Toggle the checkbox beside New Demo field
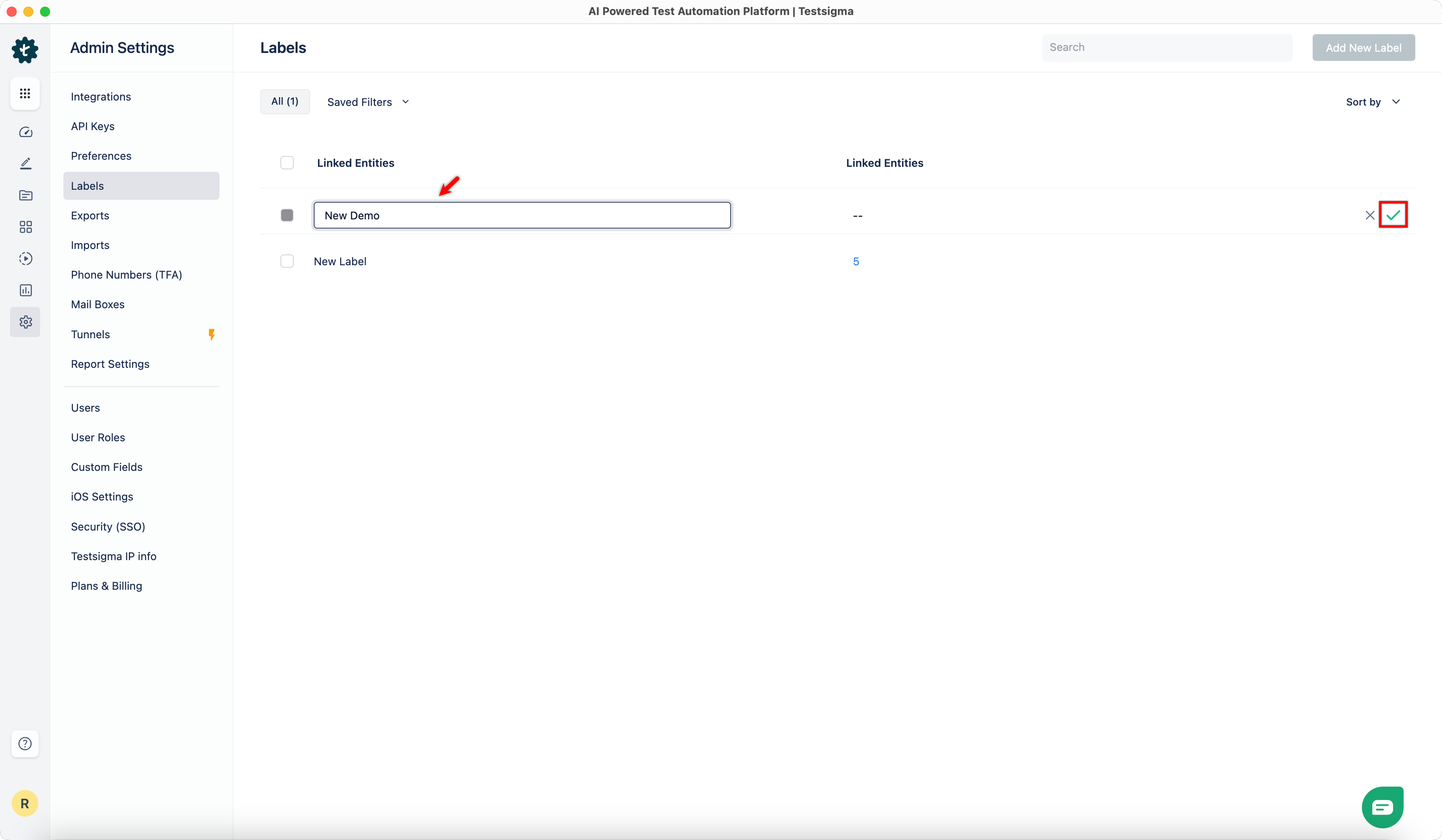 [x=287, y=215]
